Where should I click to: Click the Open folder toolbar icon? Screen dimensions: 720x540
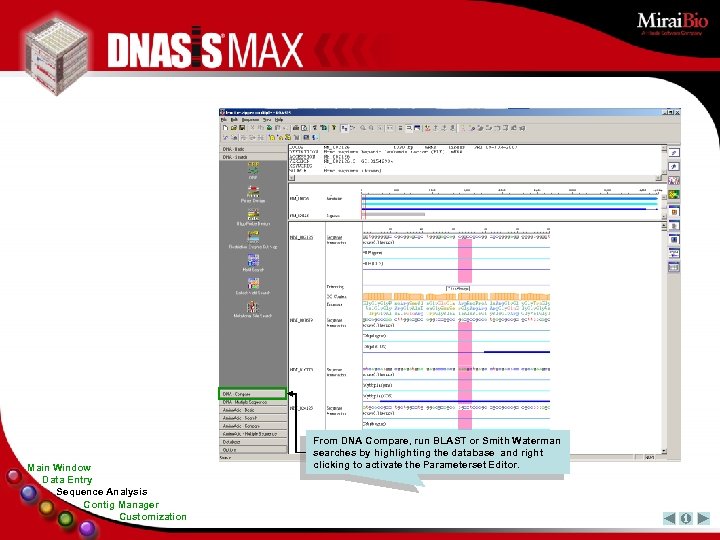click(x=234, y=128)
